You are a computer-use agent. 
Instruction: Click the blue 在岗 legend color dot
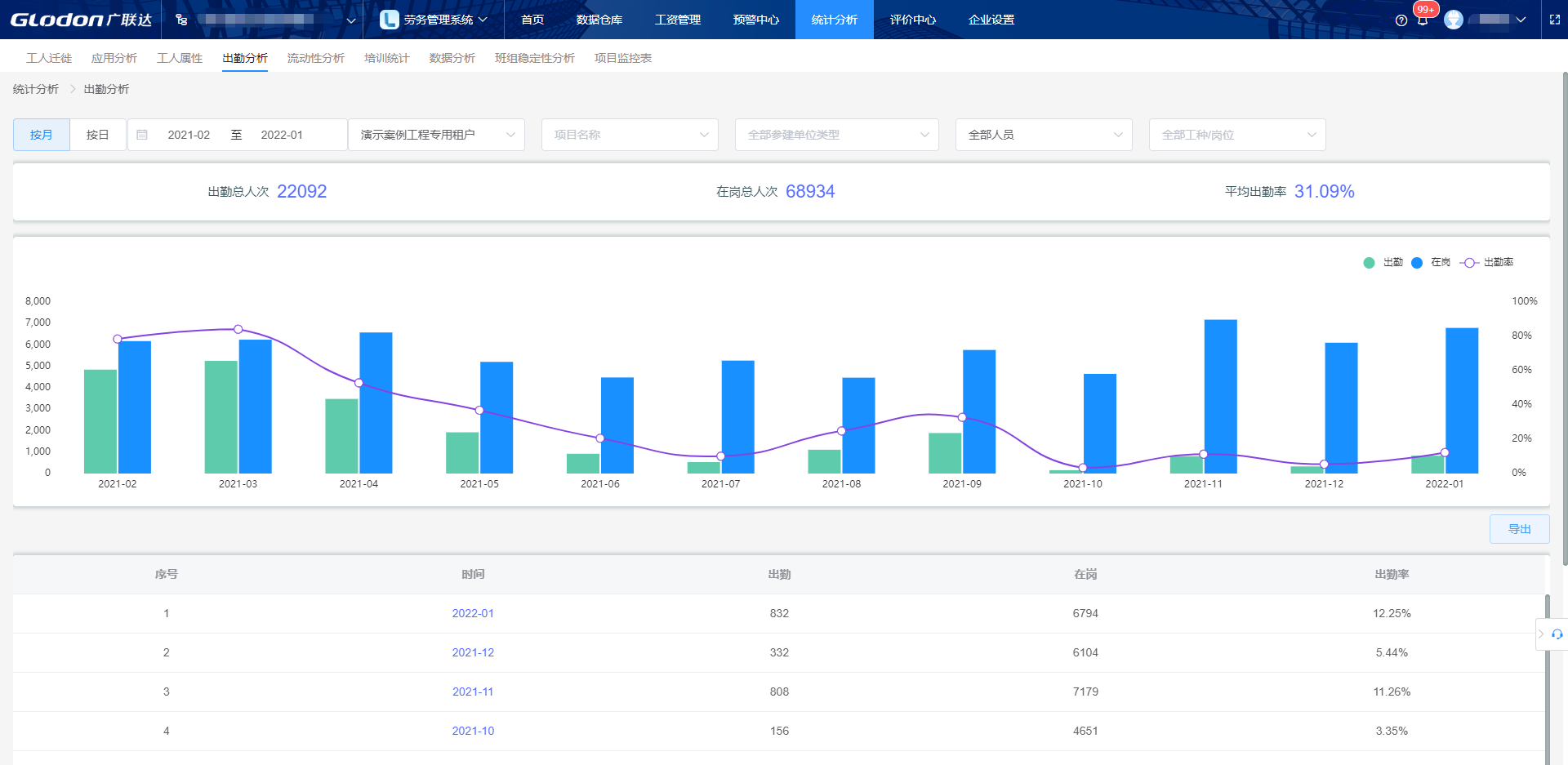point(1417,262)
